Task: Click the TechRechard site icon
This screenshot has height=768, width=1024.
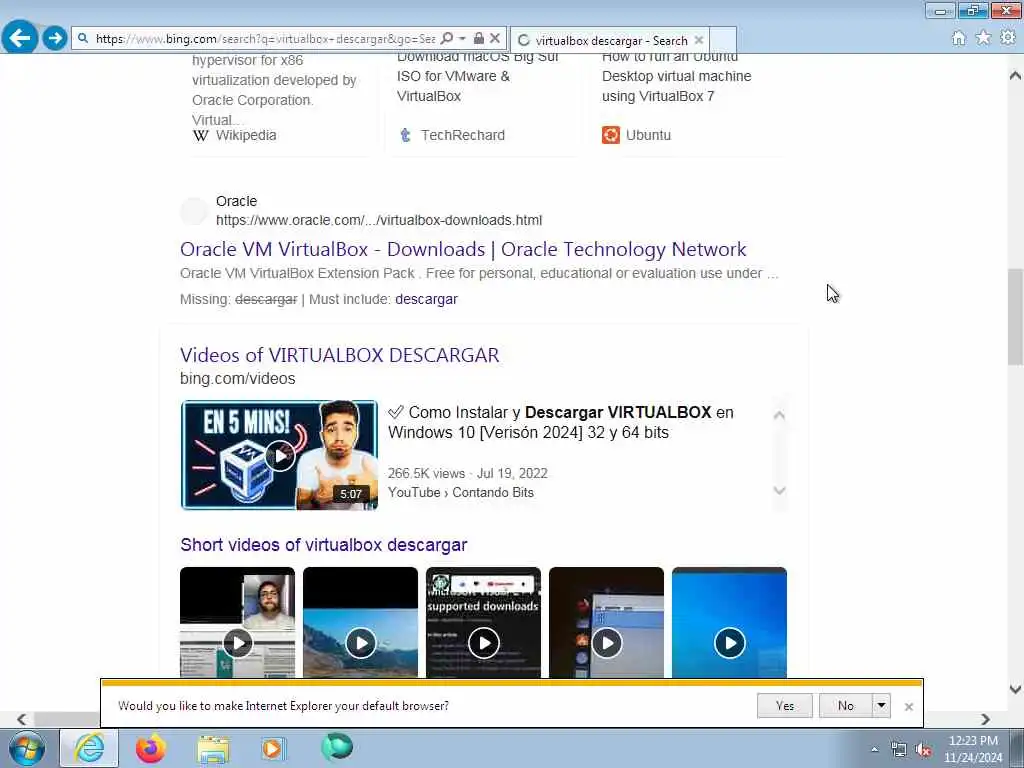Action: (x=406, y=135)
